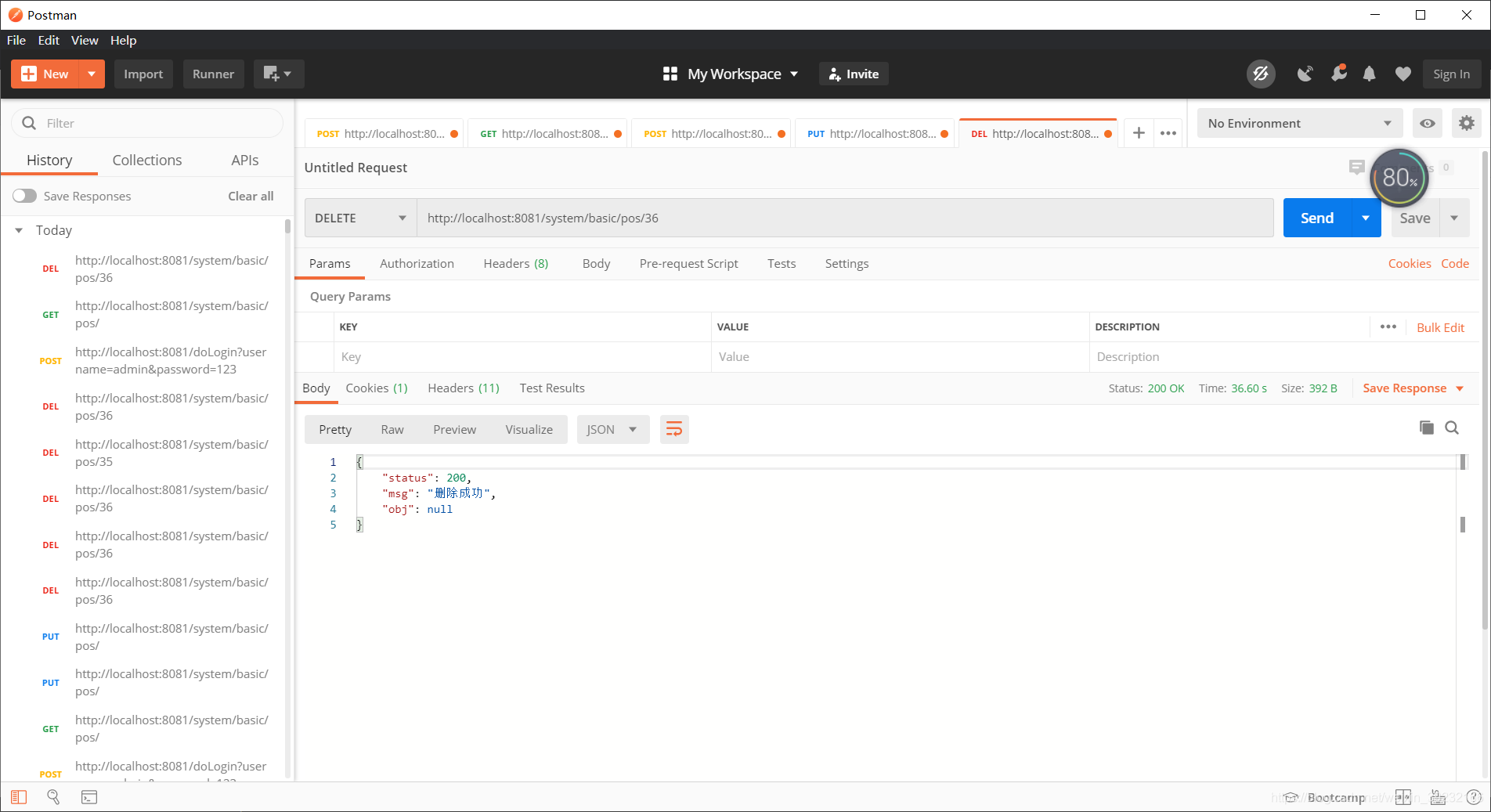
Task: Switch to two pane view icon
Action: pos(1403,797)
